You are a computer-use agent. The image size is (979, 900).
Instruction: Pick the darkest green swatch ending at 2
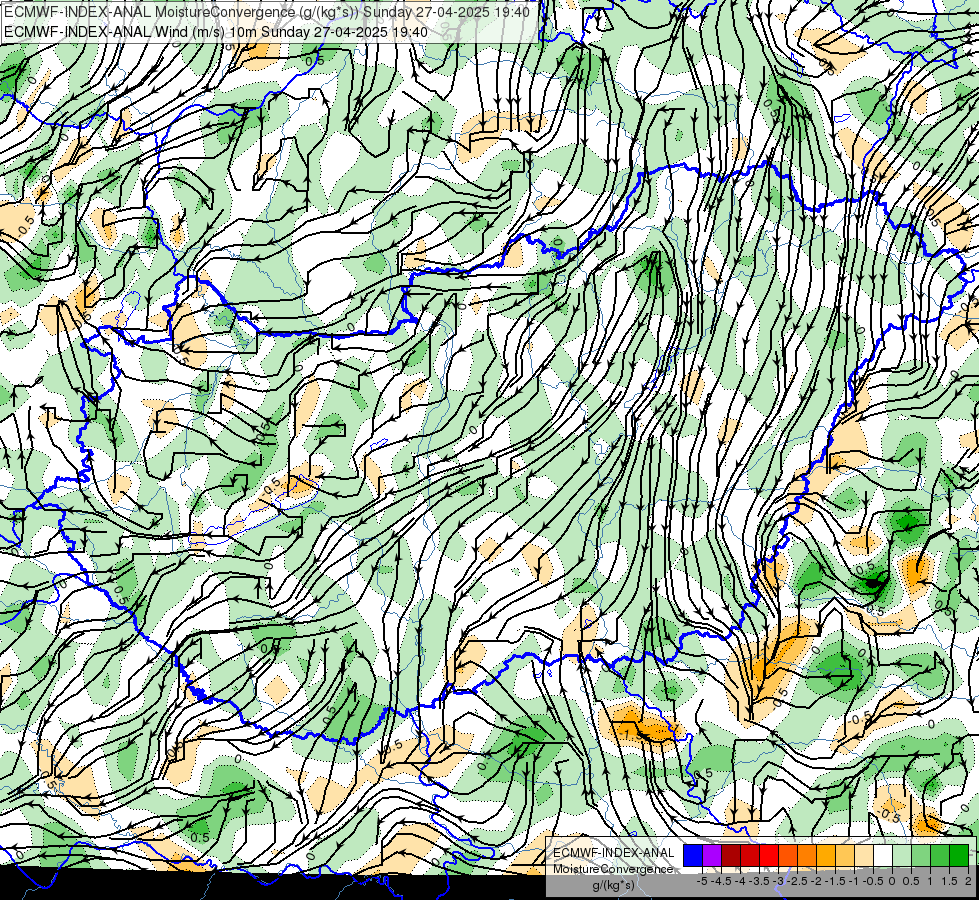959,856
